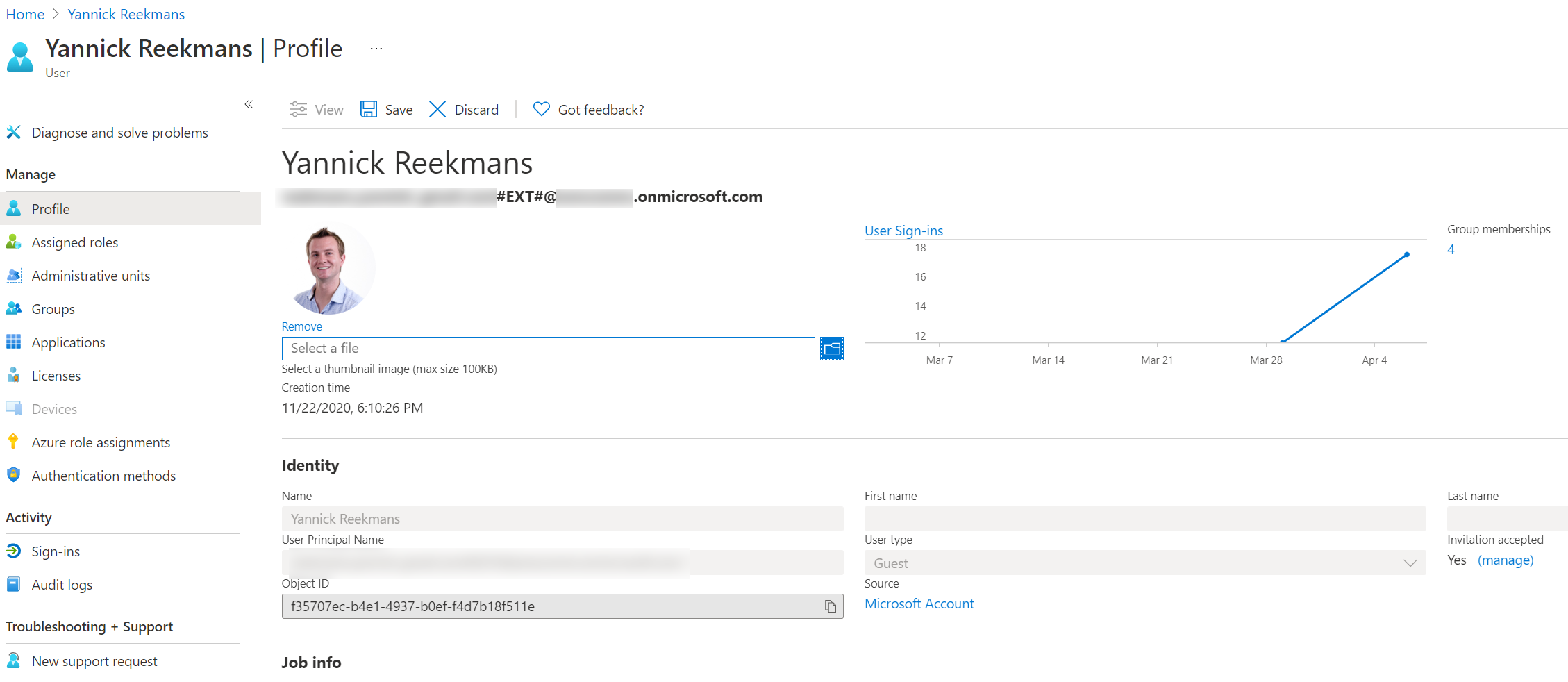Click the Applications grid icon
The image size is (1568, 682).
pos(13,342)
